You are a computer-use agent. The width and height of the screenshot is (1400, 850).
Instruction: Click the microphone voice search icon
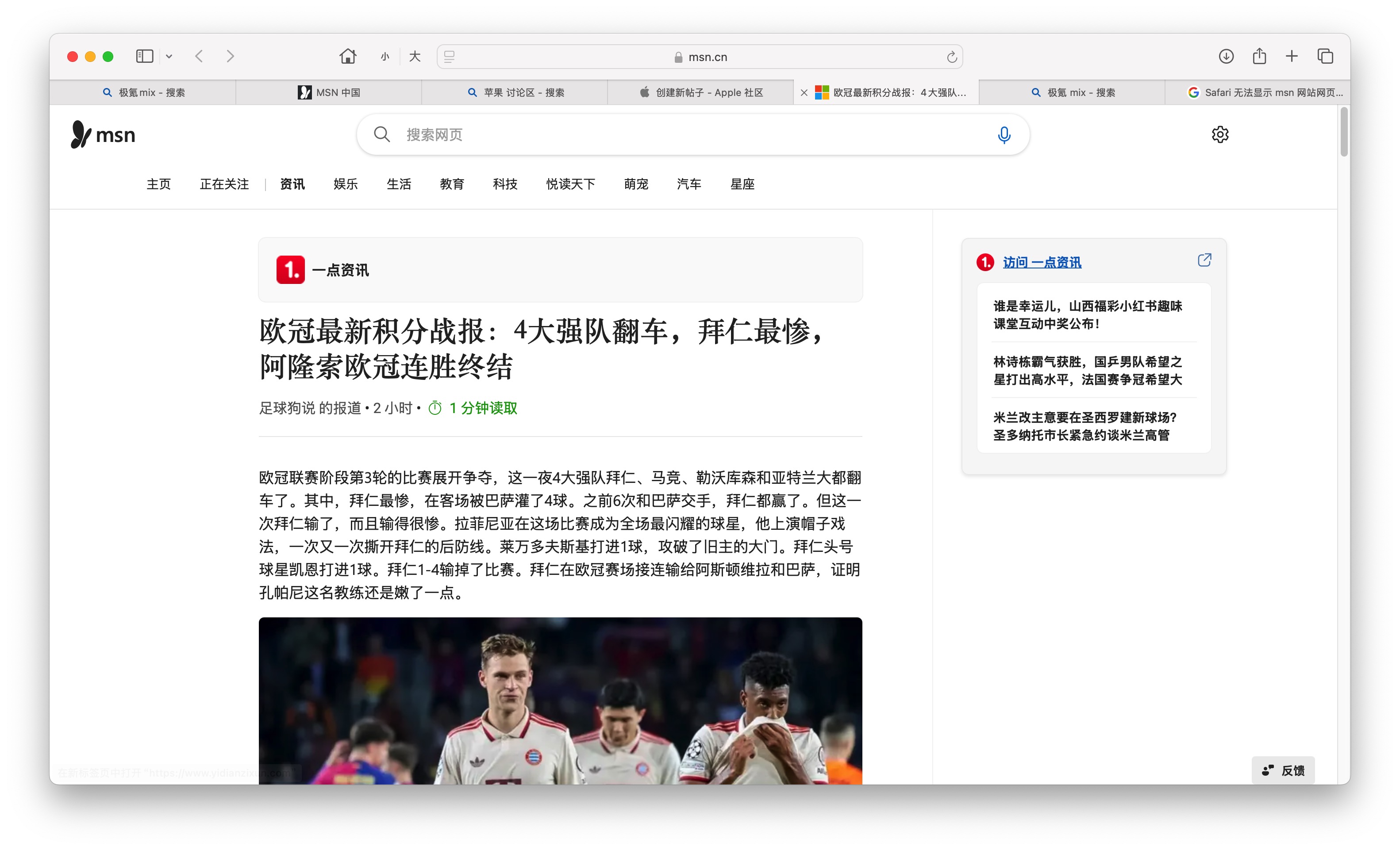(1004, 134)
